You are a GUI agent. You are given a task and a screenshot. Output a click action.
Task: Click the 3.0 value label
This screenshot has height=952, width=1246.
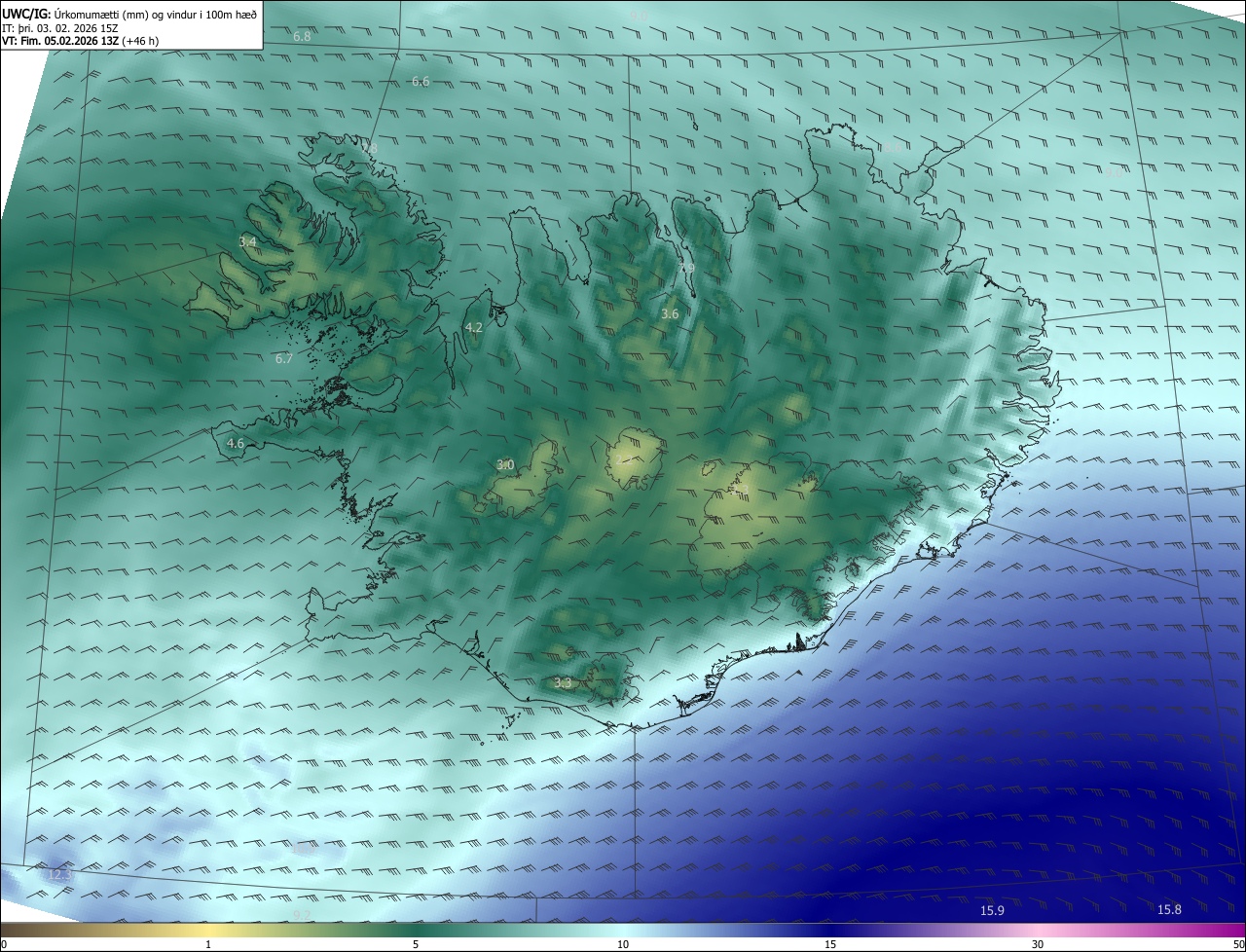point(505,465)
